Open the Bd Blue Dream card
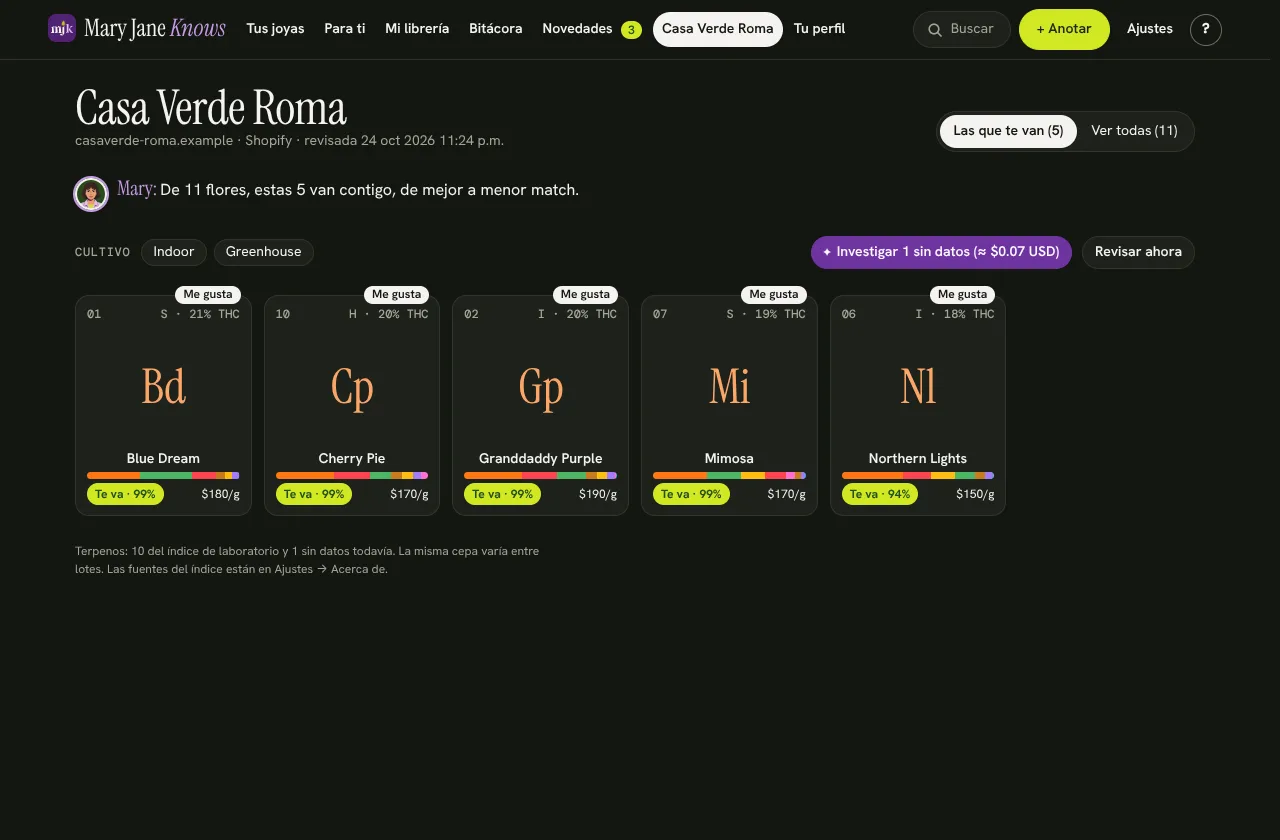The width and height of the screenshot is (1280, 840). (x=163, y=406)
